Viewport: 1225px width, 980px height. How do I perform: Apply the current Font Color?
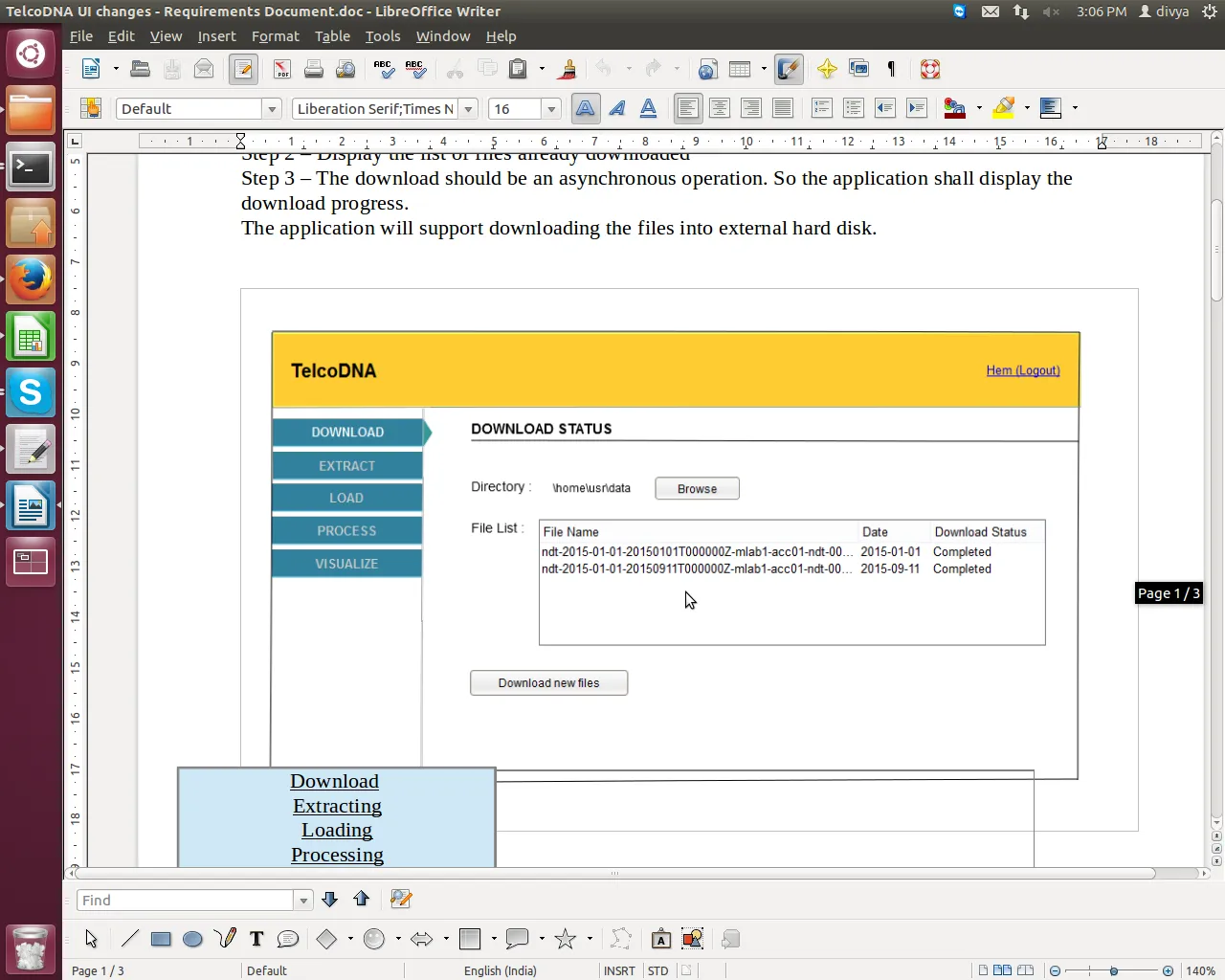[x=954, y=108]
